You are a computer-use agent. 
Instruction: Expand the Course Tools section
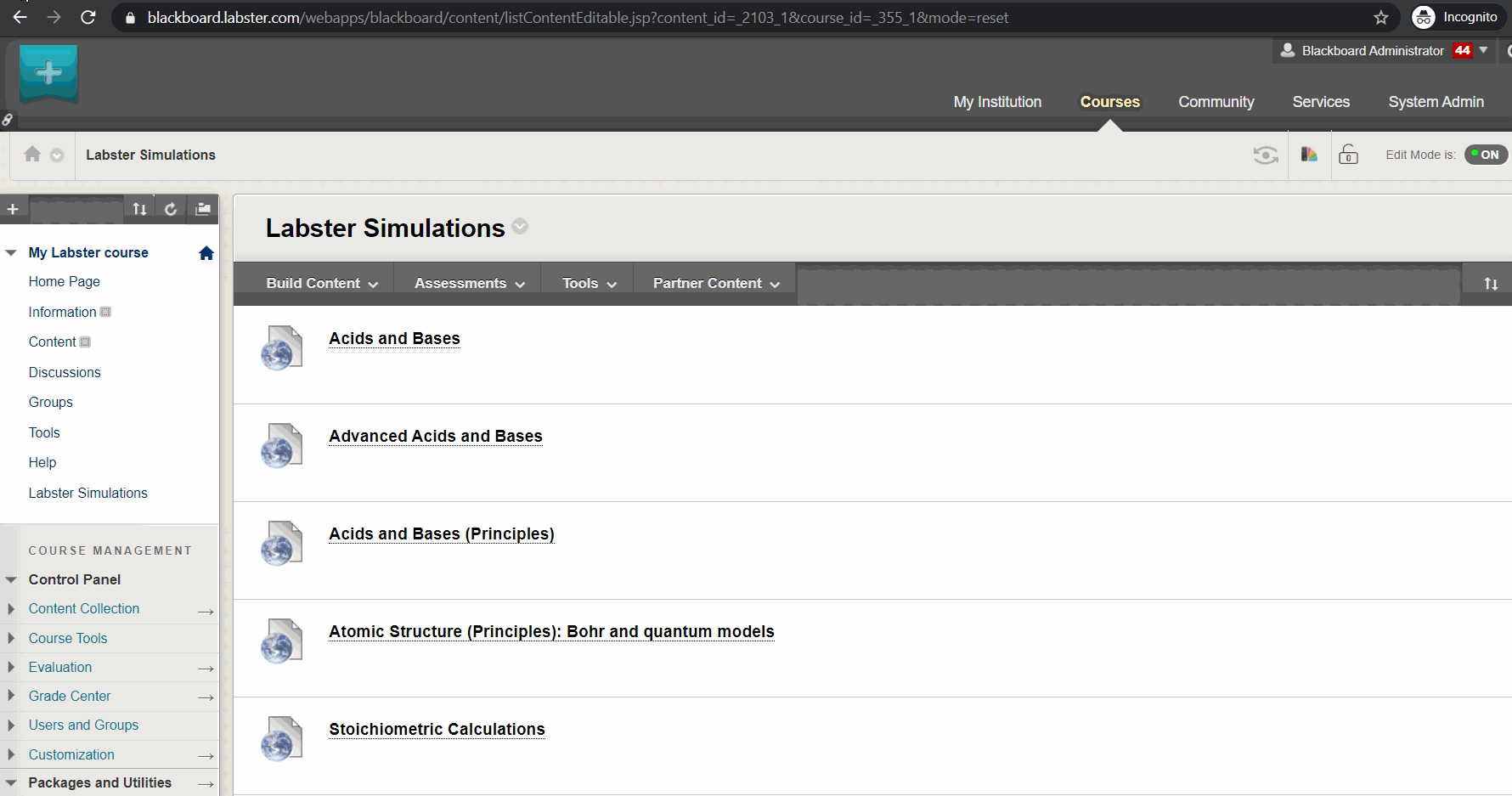click(x=11, y=638)
